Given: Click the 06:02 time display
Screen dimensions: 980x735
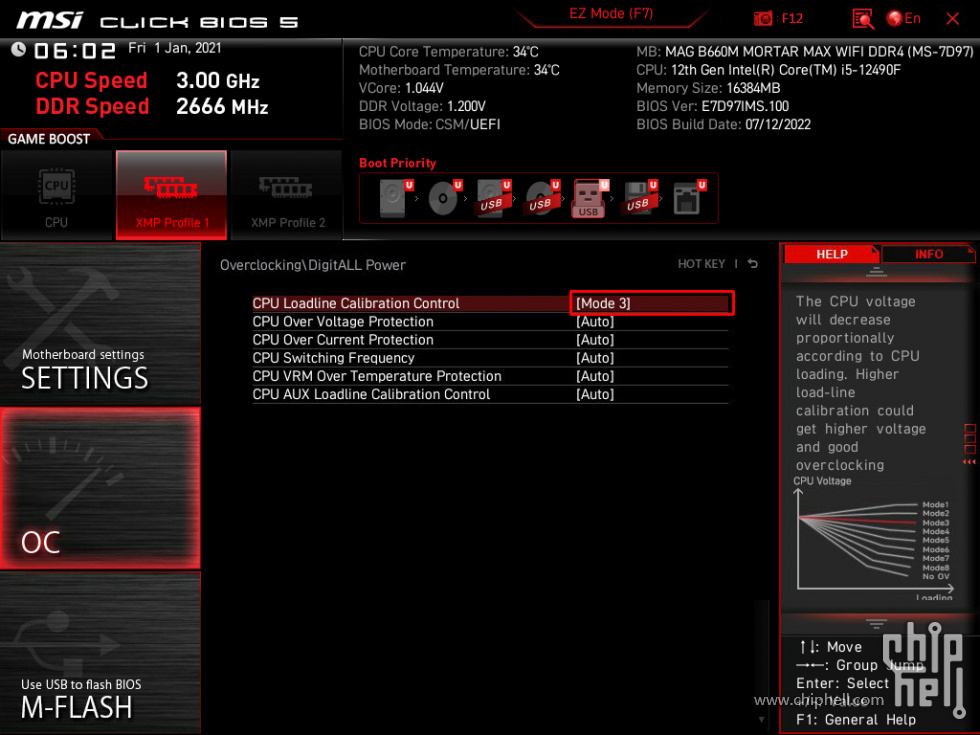Looking at the screenshot, I should (74, 51).
